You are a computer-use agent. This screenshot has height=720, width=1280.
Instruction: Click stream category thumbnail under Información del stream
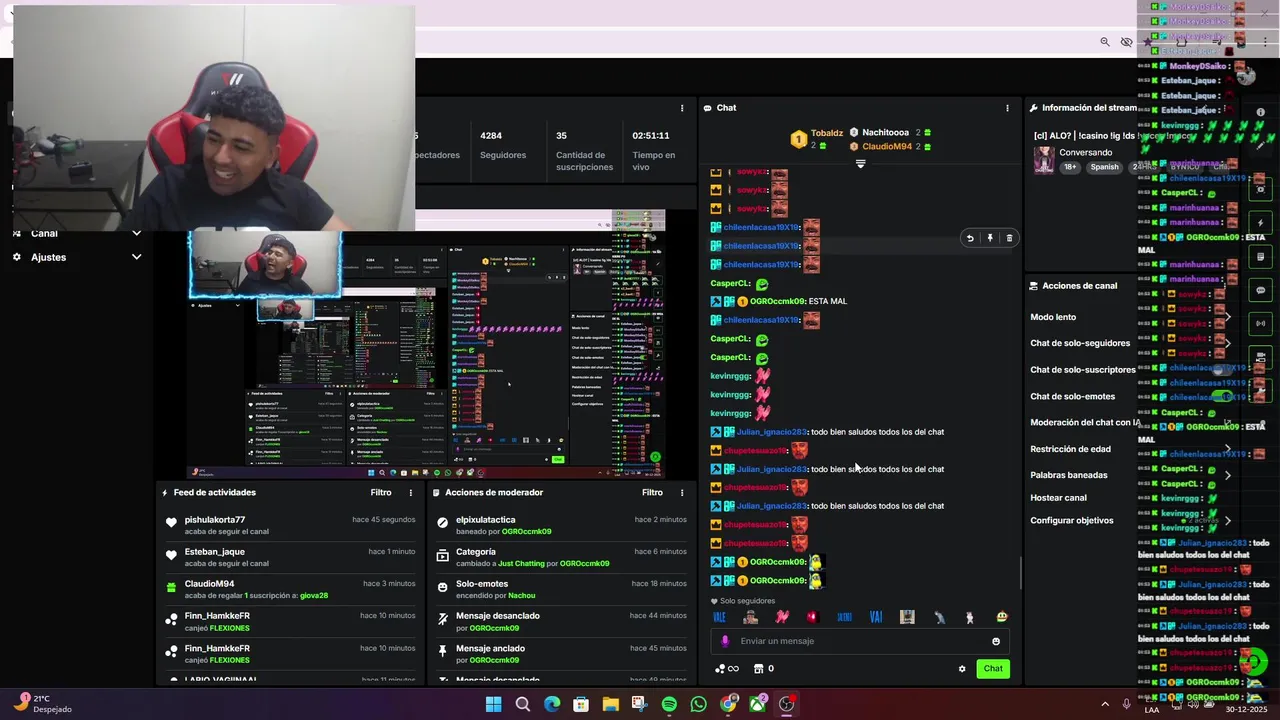point(1044,160)
